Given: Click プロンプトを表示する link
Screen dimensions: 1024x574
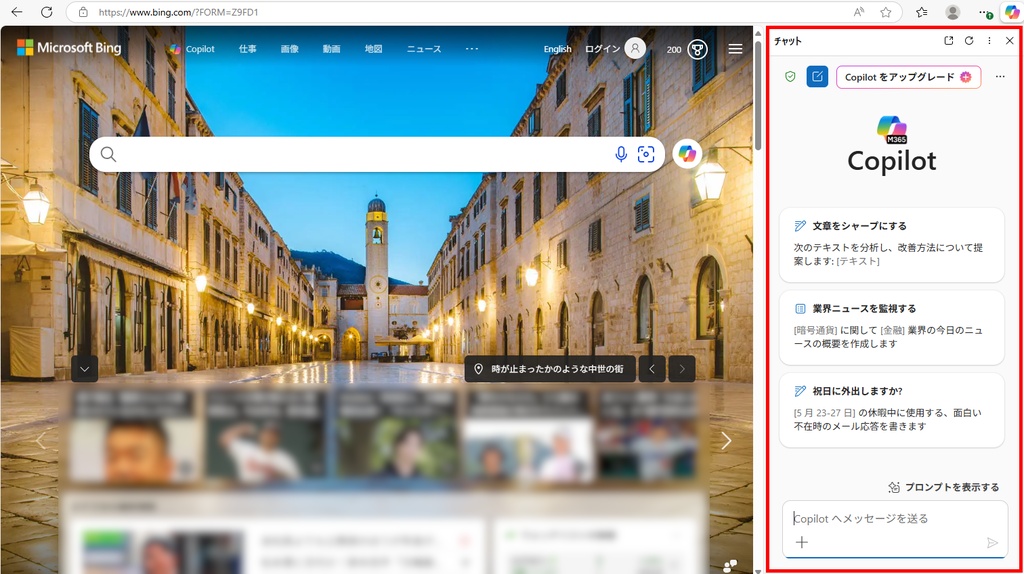Looking at the screenshot, I should [x=944, y=487].
